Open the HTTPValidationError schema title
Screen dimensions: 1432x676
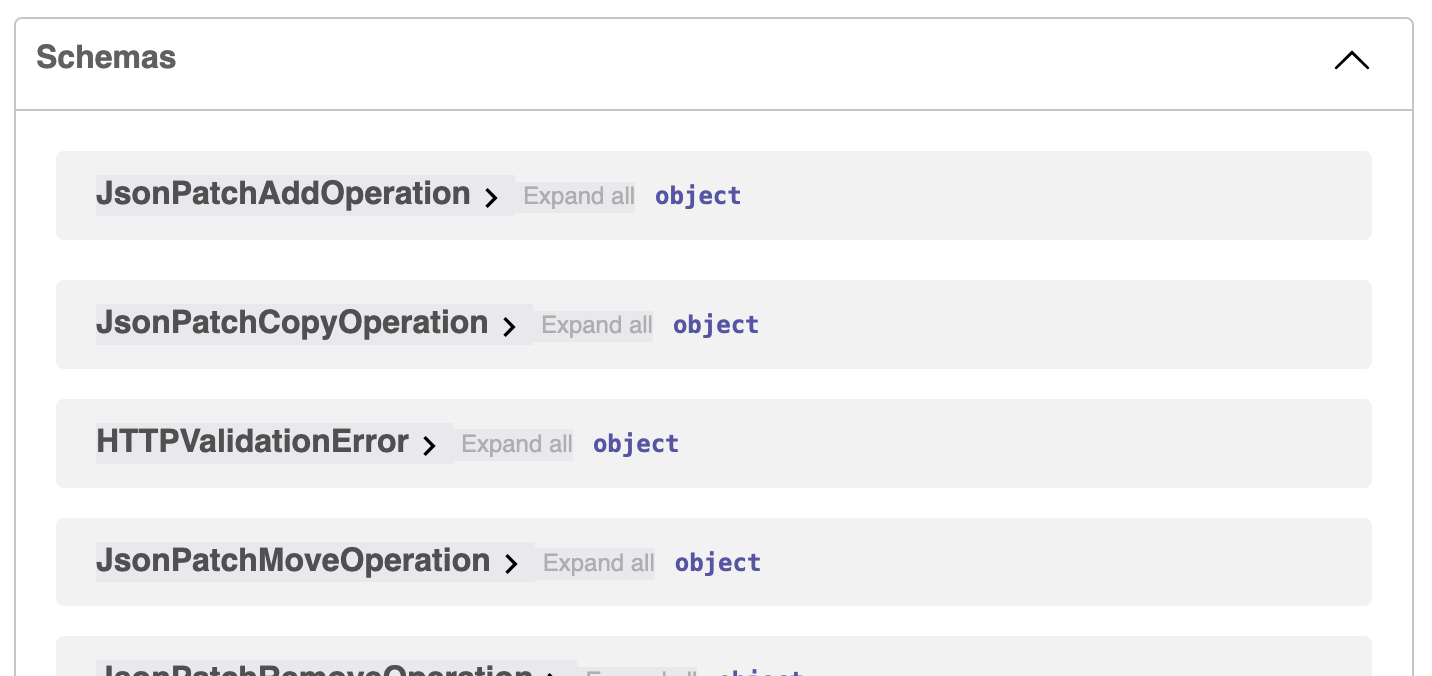[252, 442]
